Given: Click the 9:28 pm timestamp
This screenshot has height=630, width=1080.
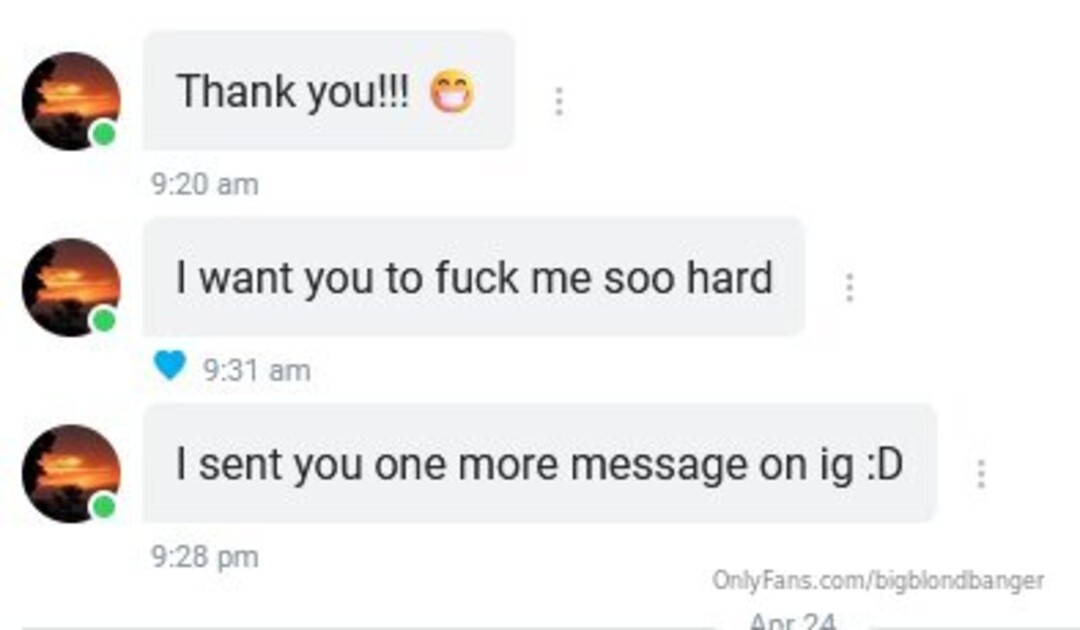Looking at the screenshot, I should [x=205, y=556].
